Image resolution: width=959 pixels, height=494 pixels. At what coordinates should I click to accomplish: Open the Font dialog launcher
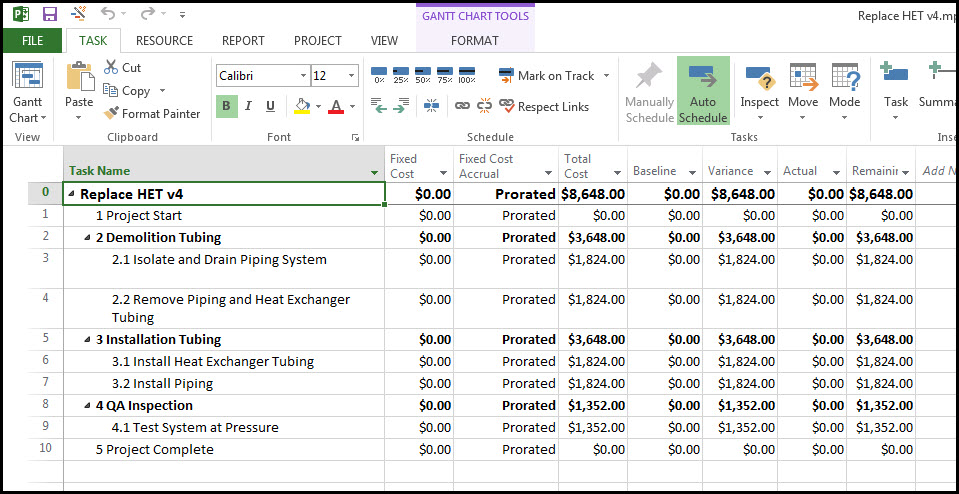(x=355, y=138)
